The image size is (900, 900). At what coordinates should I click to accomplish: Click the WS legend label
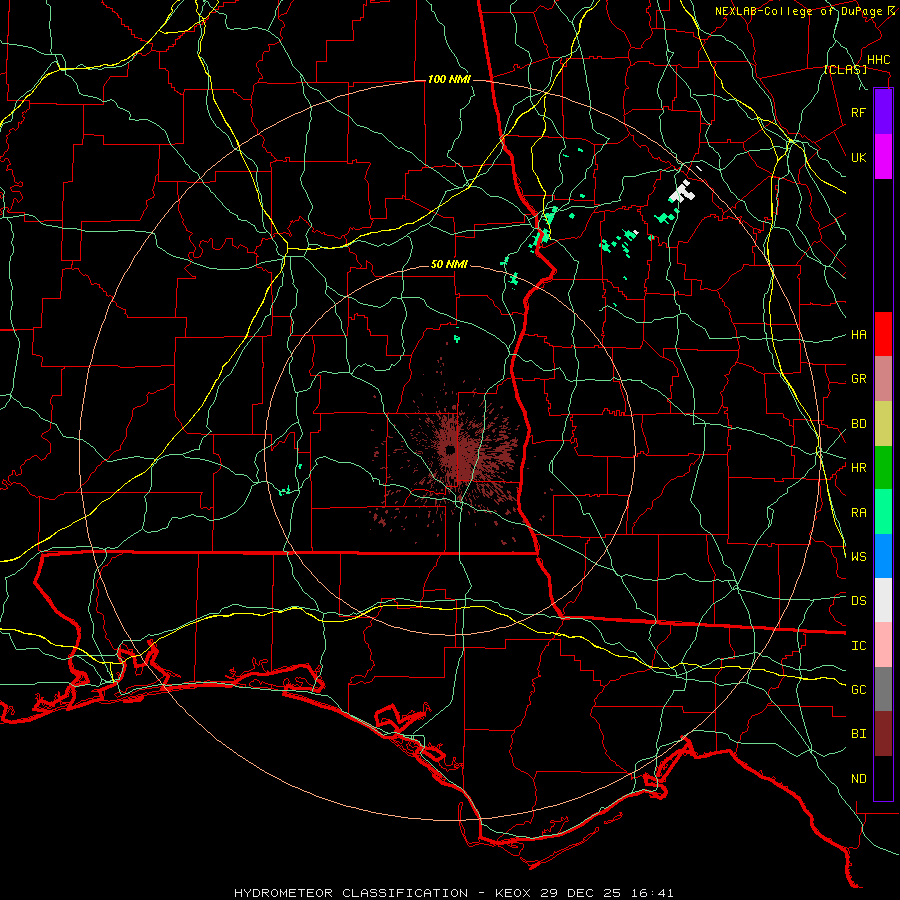tap(858, 557)
